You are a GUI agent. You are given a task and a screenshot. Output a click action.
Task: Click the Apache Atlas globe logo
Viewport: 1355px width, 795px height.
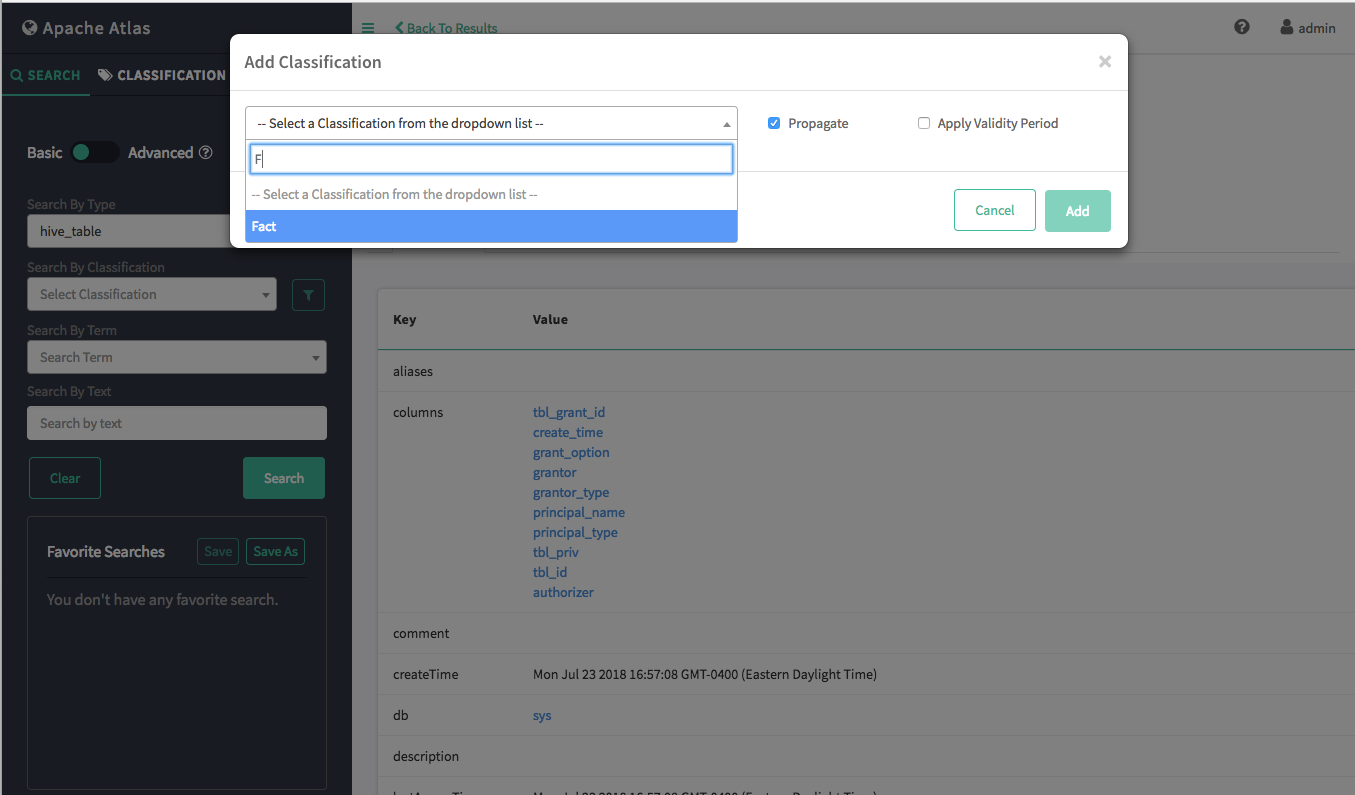30,28
